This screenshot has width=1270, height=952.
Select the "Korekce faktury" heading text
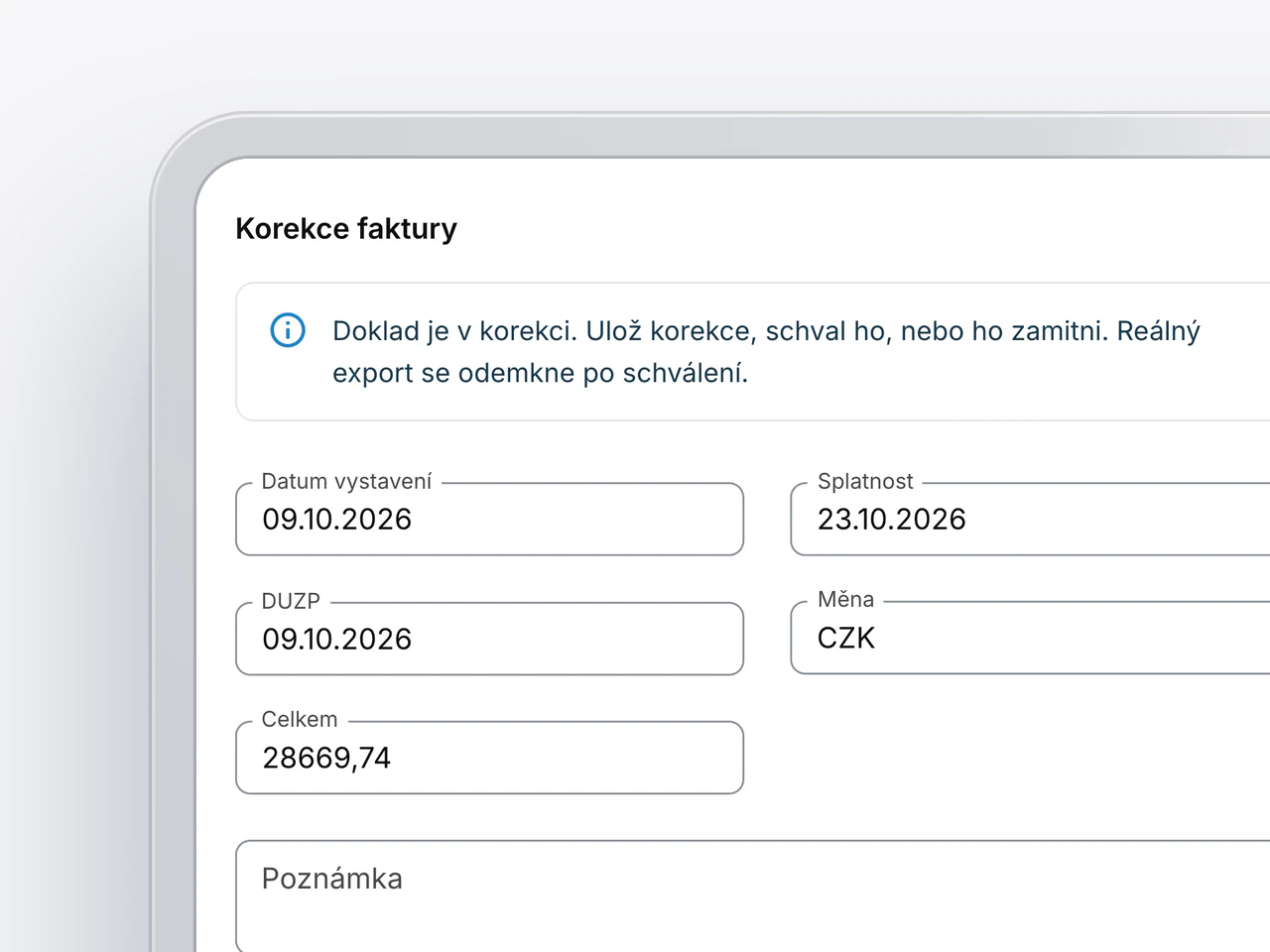[x=346, y=229]
